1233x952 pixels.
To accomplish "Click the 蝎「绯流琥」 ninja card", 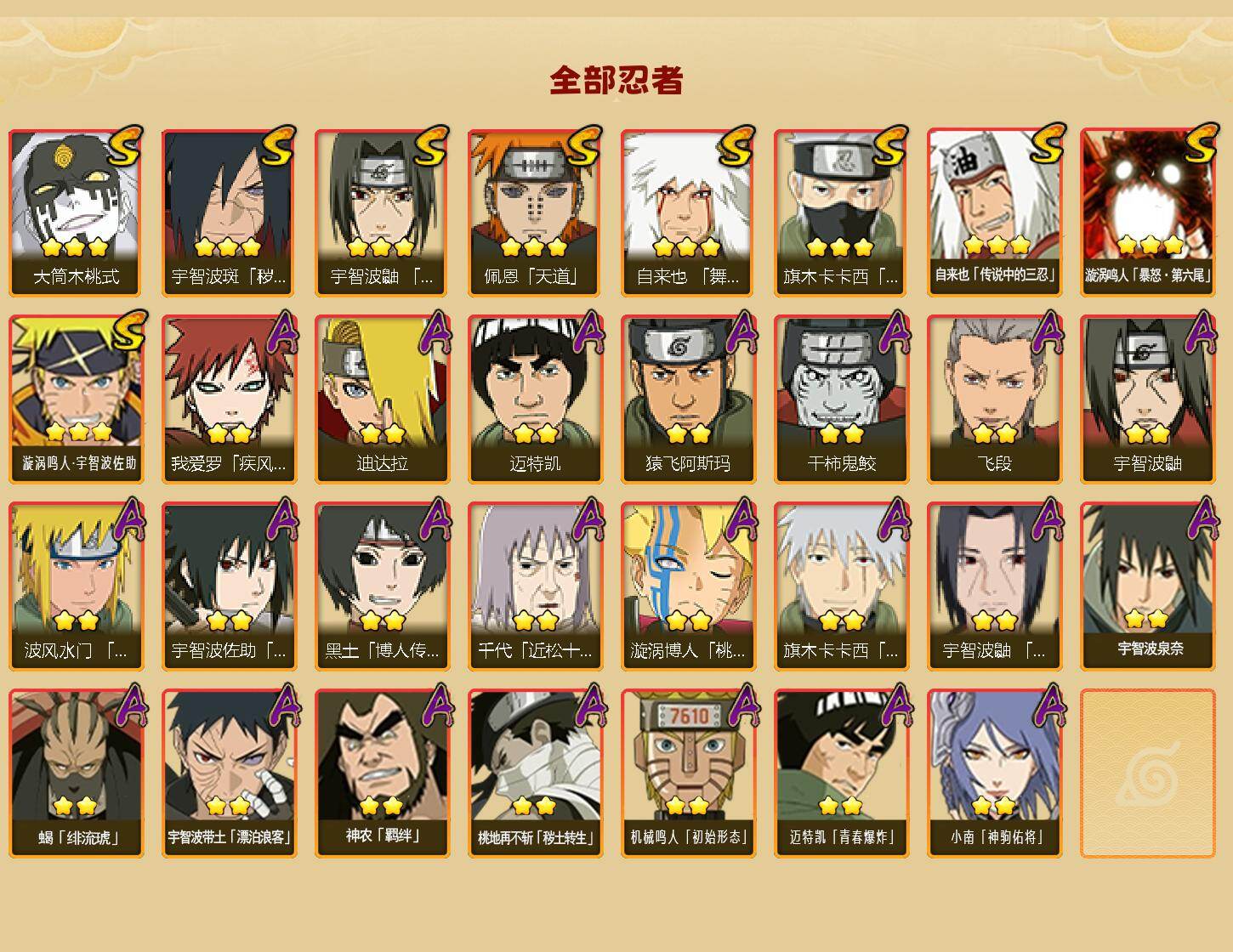I will tap(77, 773).
